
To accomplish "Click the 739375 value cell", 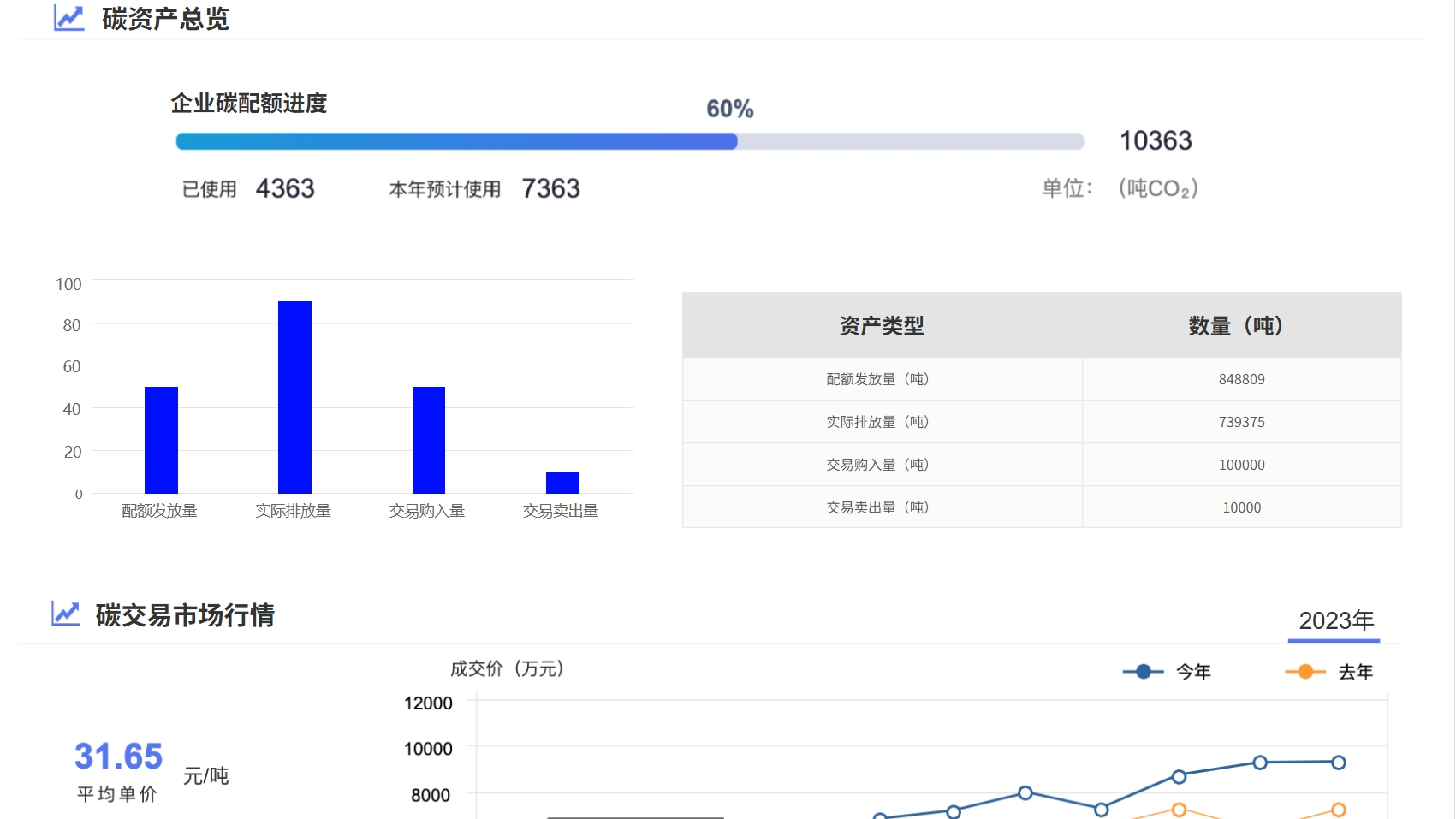I will 1241,422.
